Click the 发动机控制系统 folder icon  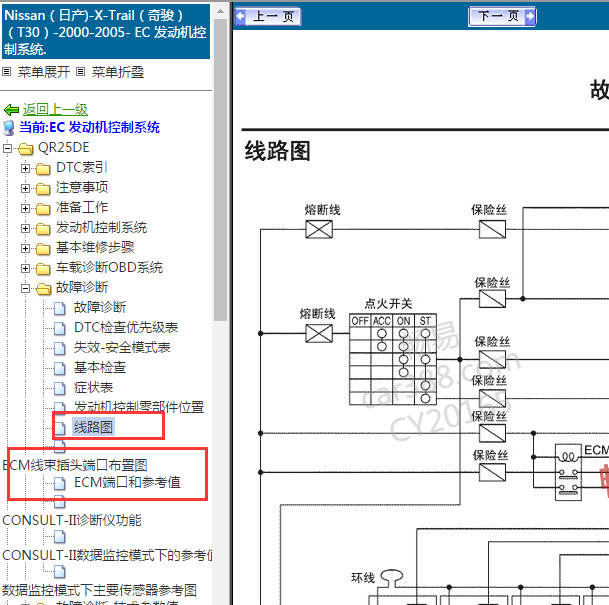pyautogui.click(x=43, y=229)
